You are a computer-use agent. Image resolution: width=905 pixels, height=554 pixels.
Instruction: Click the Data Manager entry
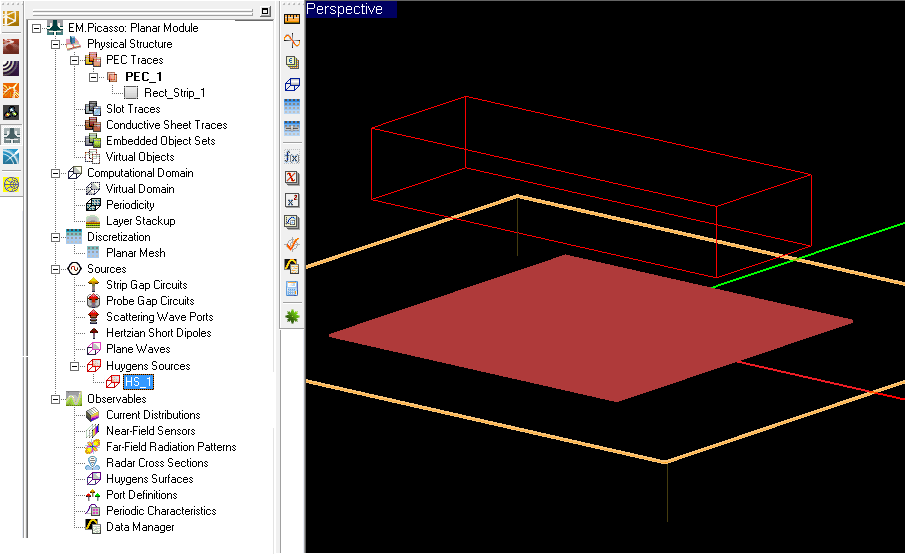[x=140, y=527]
